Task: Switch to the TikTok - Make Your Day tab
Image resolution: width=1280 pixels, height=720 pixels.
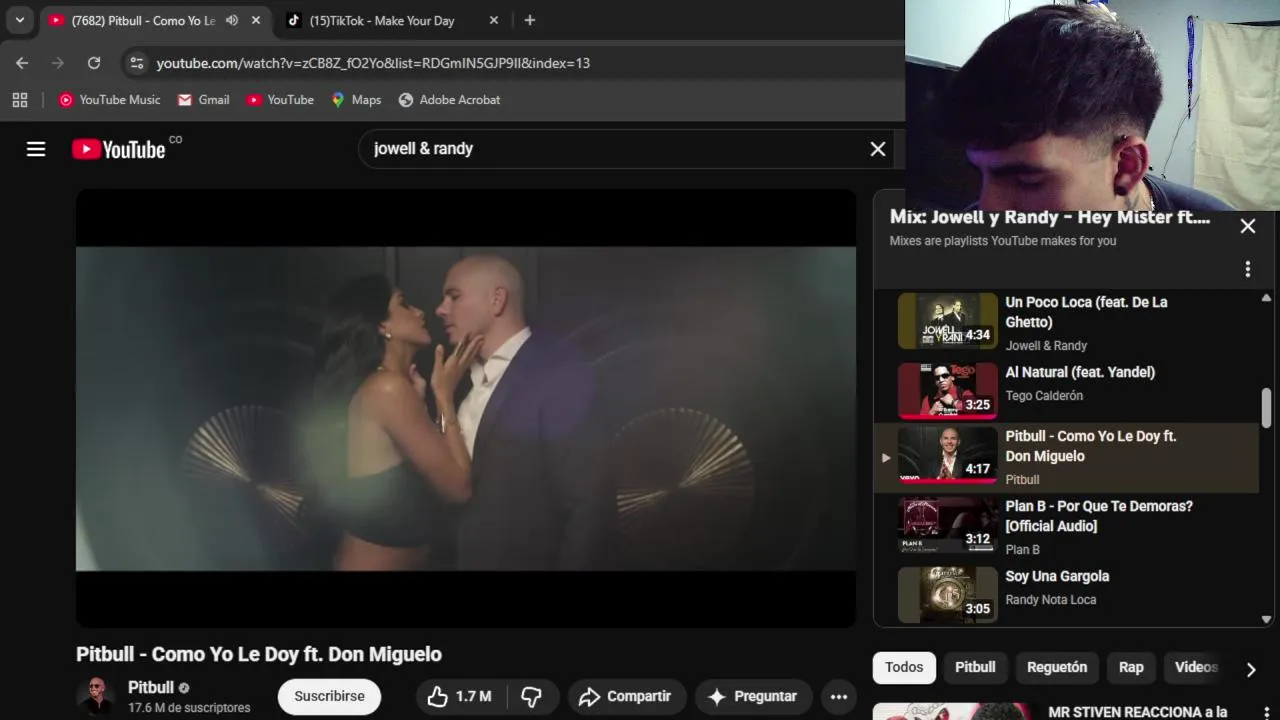Action: point(381,20)
